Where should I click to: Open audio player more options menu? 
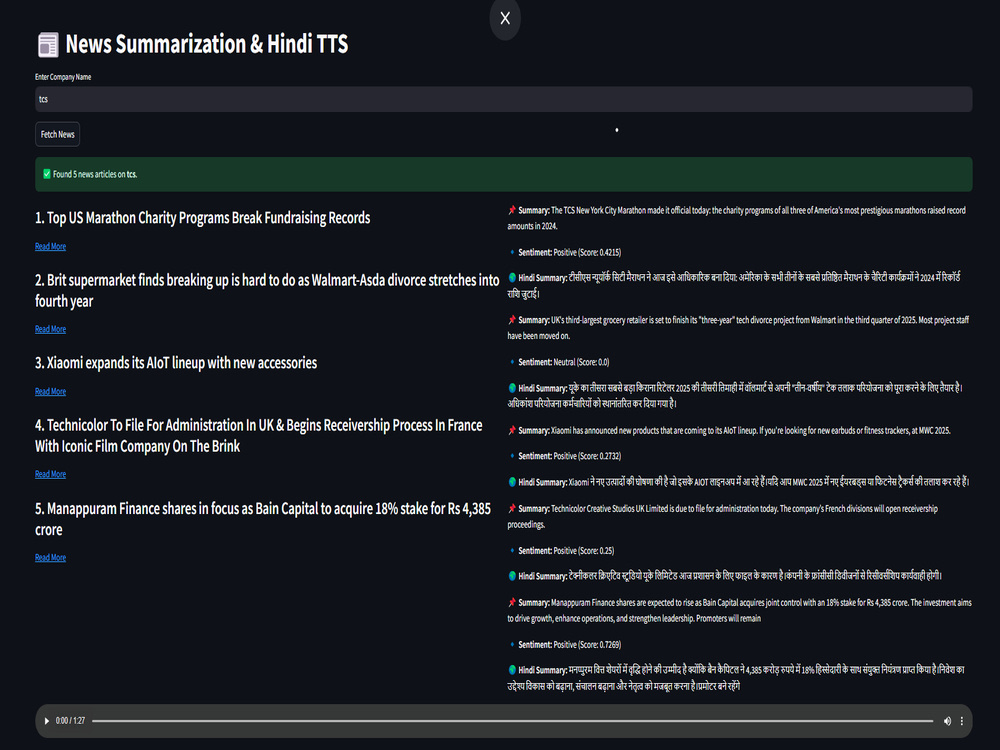(x=962, y=721)
